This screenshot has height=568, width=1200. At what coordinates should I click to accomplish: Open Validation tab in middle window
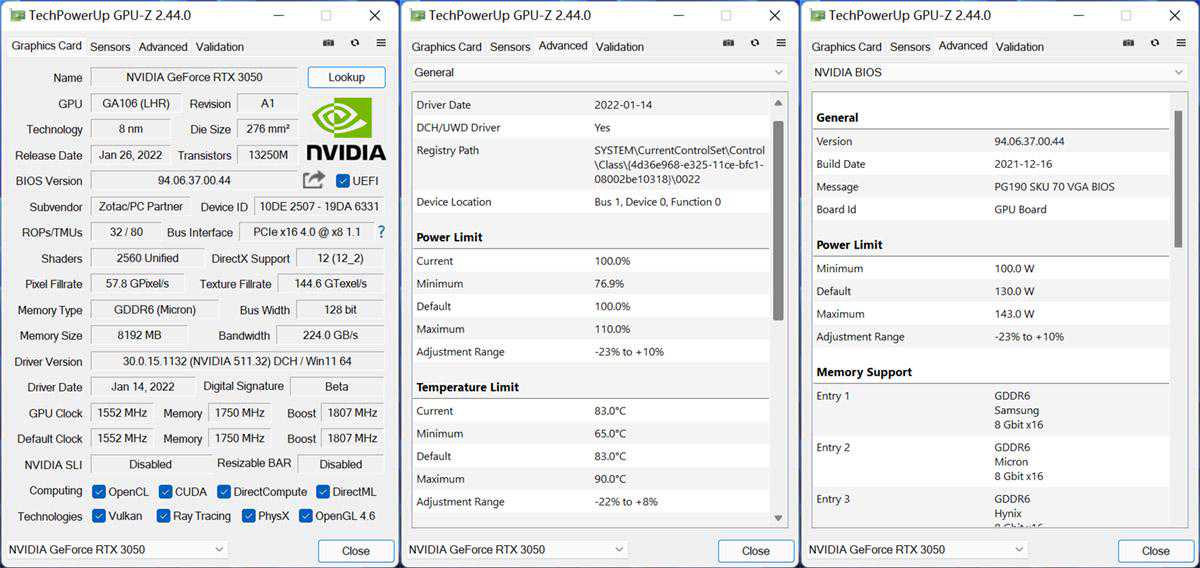[x=620, y=47]
